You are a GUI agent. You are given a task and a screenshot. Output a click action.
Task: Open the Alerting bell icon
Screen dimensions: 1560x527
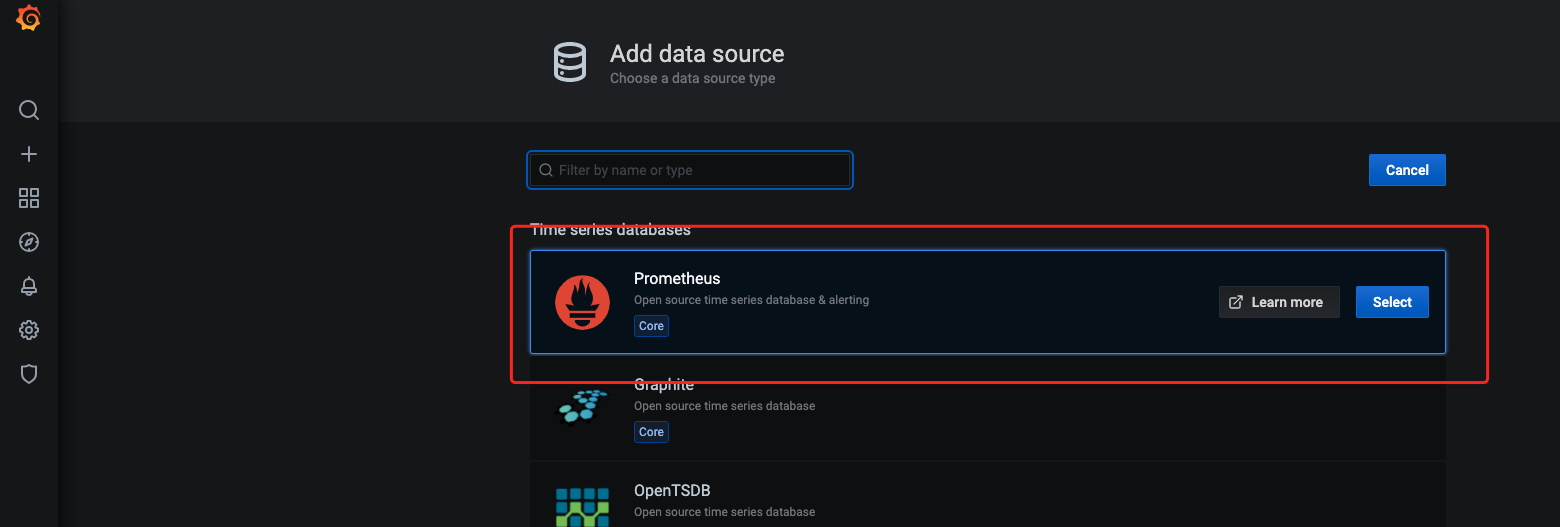(29, 286)
